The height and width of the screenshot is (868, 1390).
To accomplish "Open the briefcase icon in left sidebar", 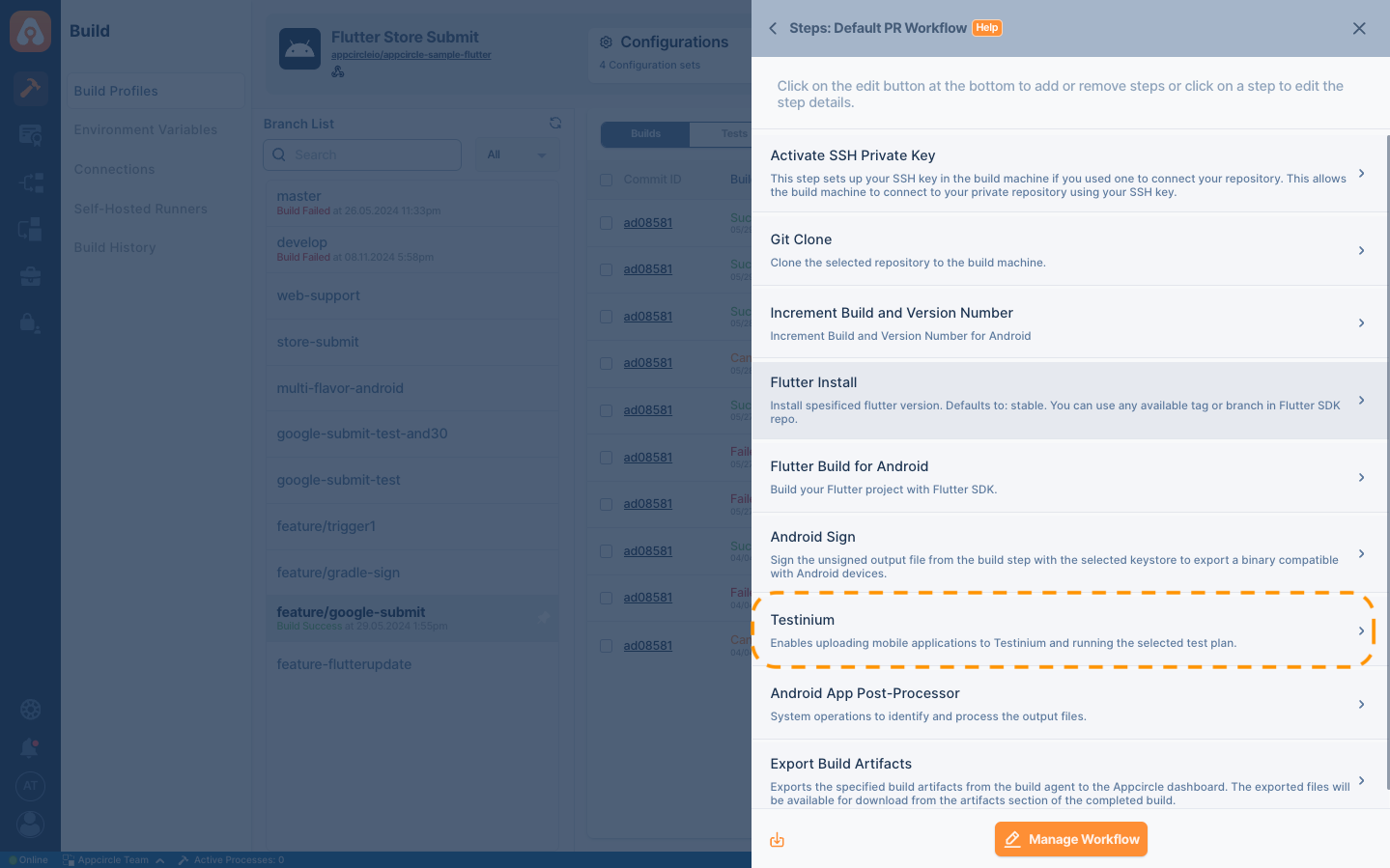I will coord(30,276).
